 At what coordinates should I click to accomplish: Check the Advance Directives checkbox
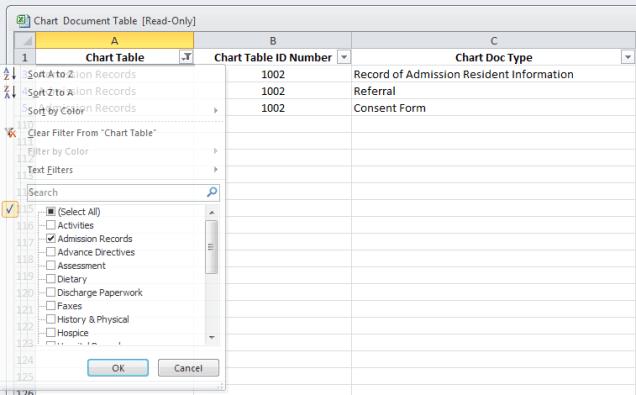(x=51, y=252)
